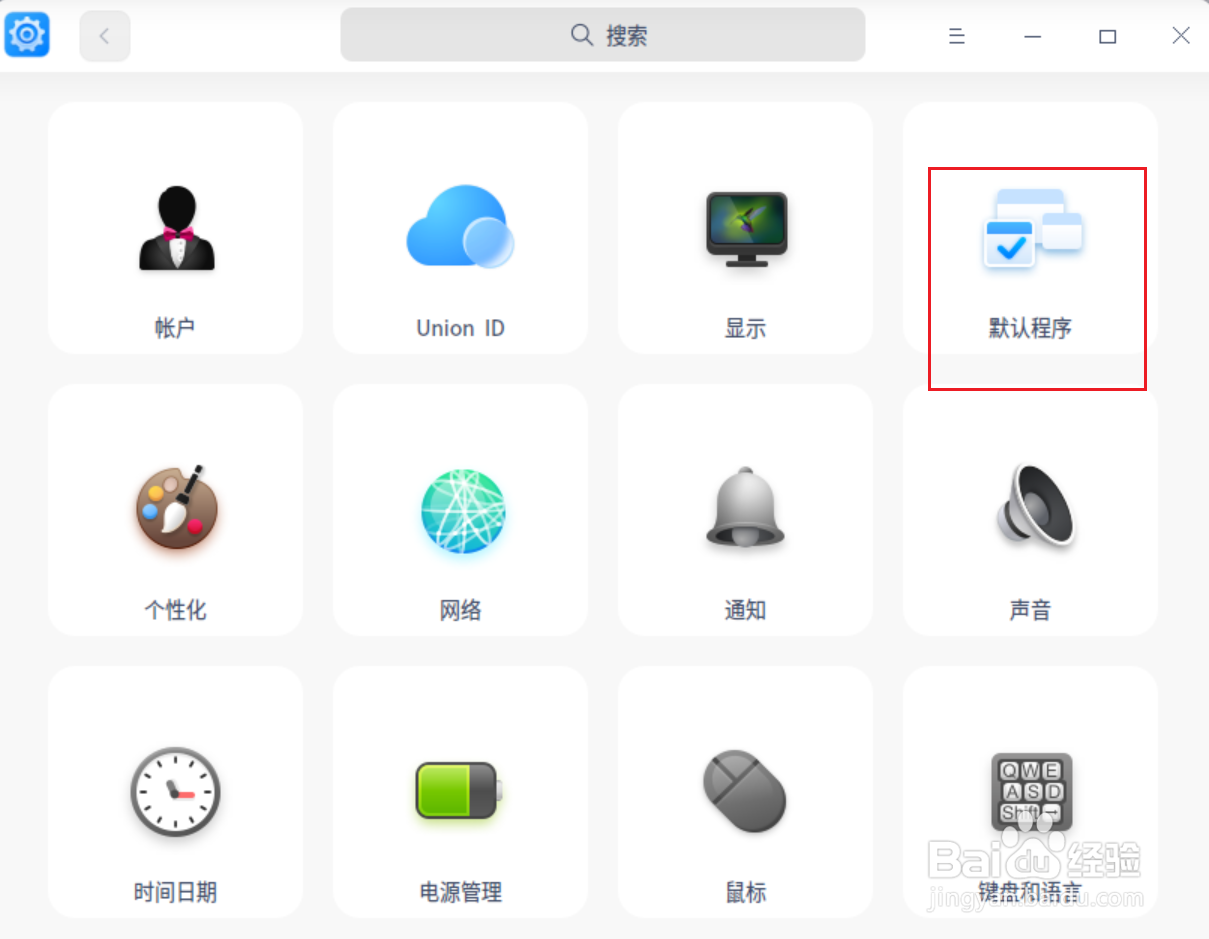
Task: Open the 电源管理 battery icon
Action: click(460, 791)
